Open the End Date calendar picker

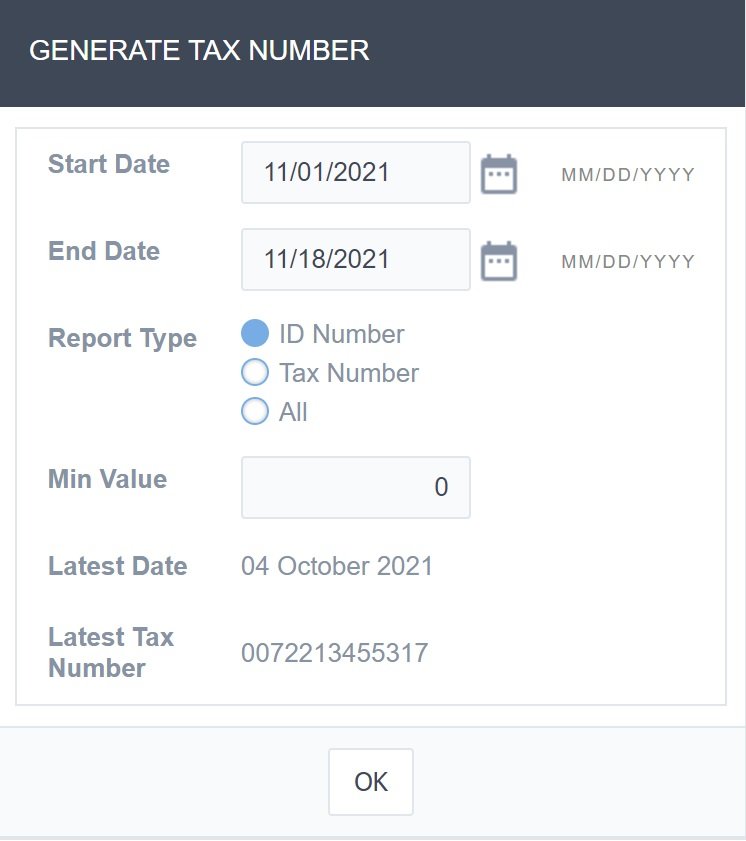(x=499, y=261)
